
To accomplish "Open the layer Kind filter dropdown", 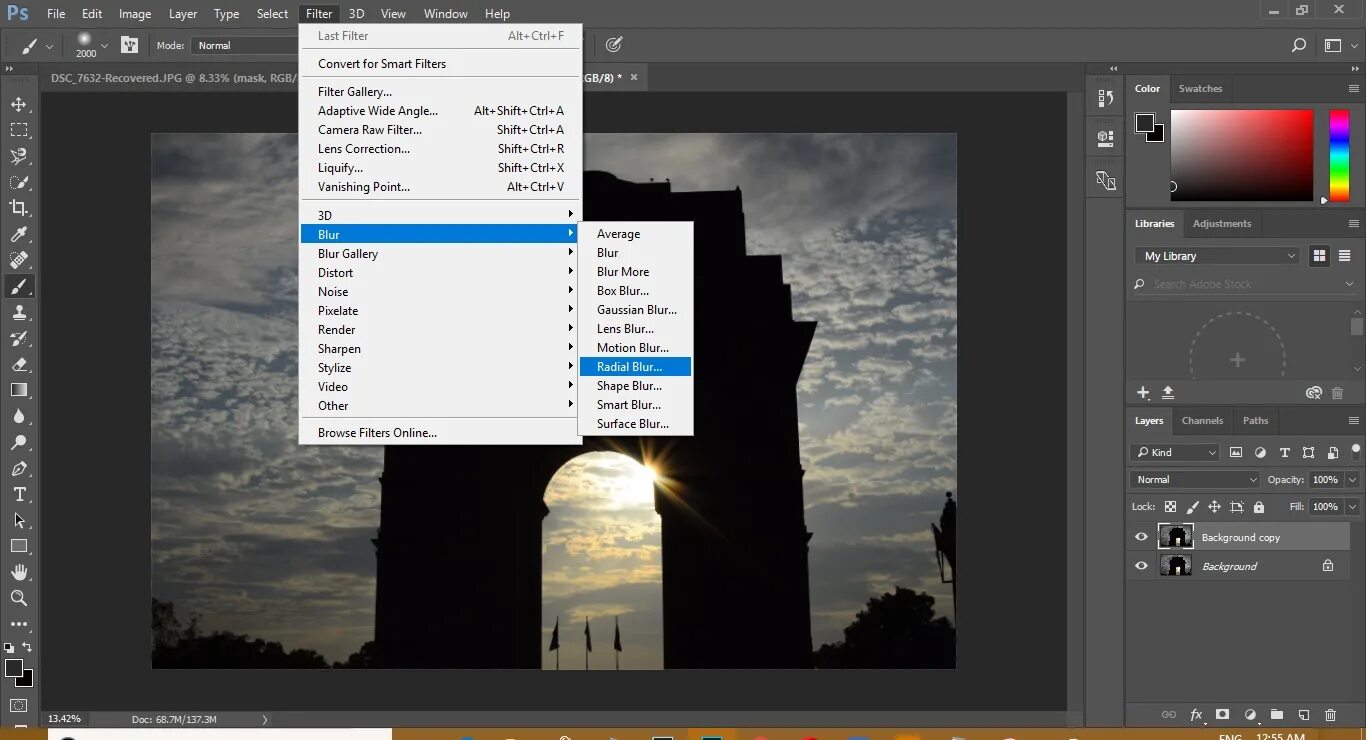I will coord(1175,452).
